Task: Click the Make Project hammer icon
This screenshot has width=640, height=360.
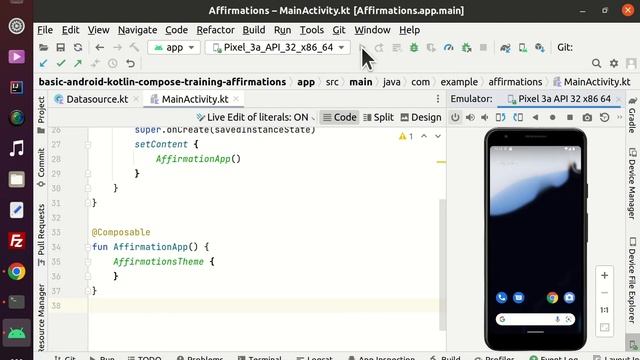Action: (x=134, y=47)
